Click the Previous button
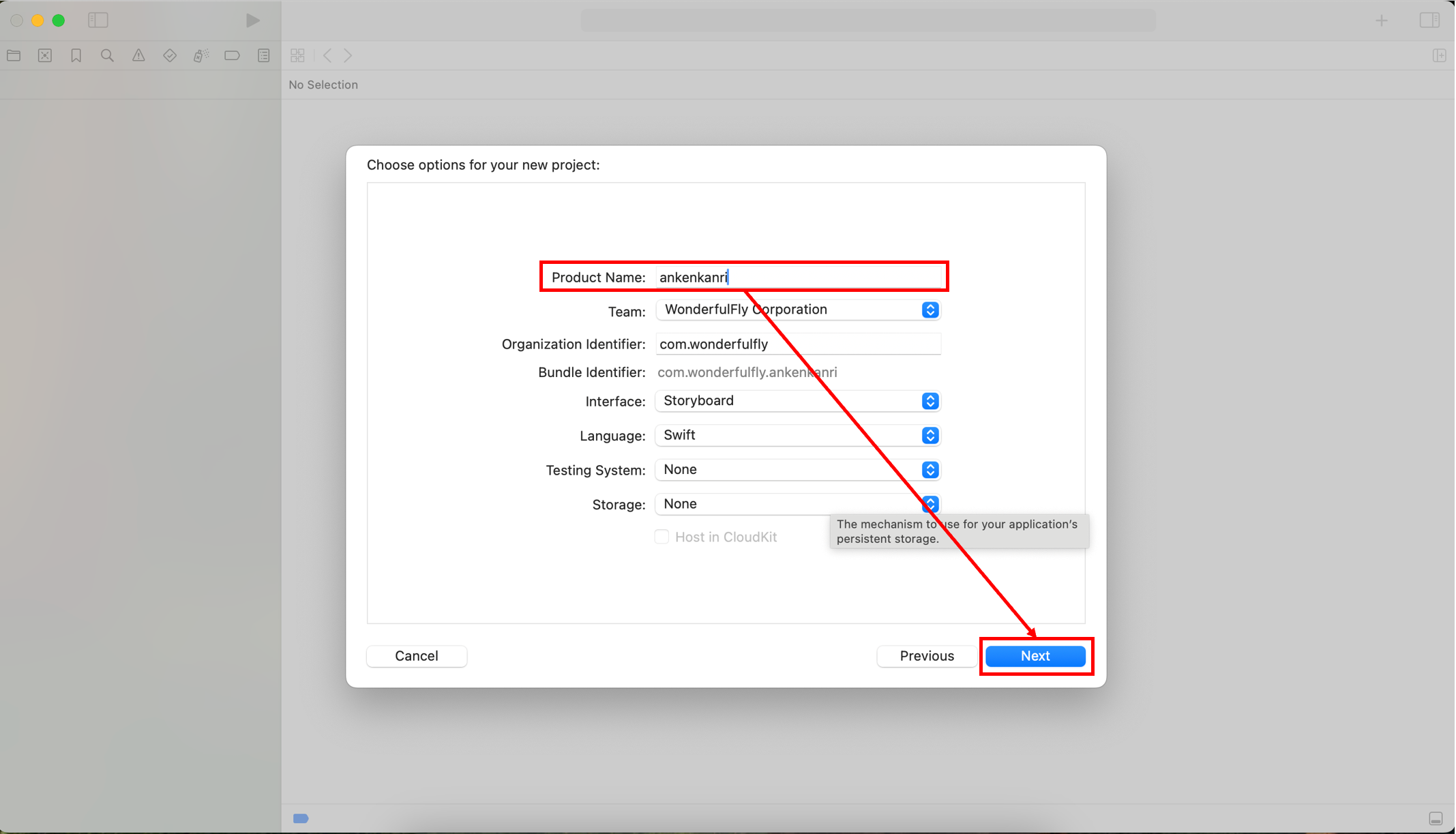Screen dimensions: 1456x834 927,656
